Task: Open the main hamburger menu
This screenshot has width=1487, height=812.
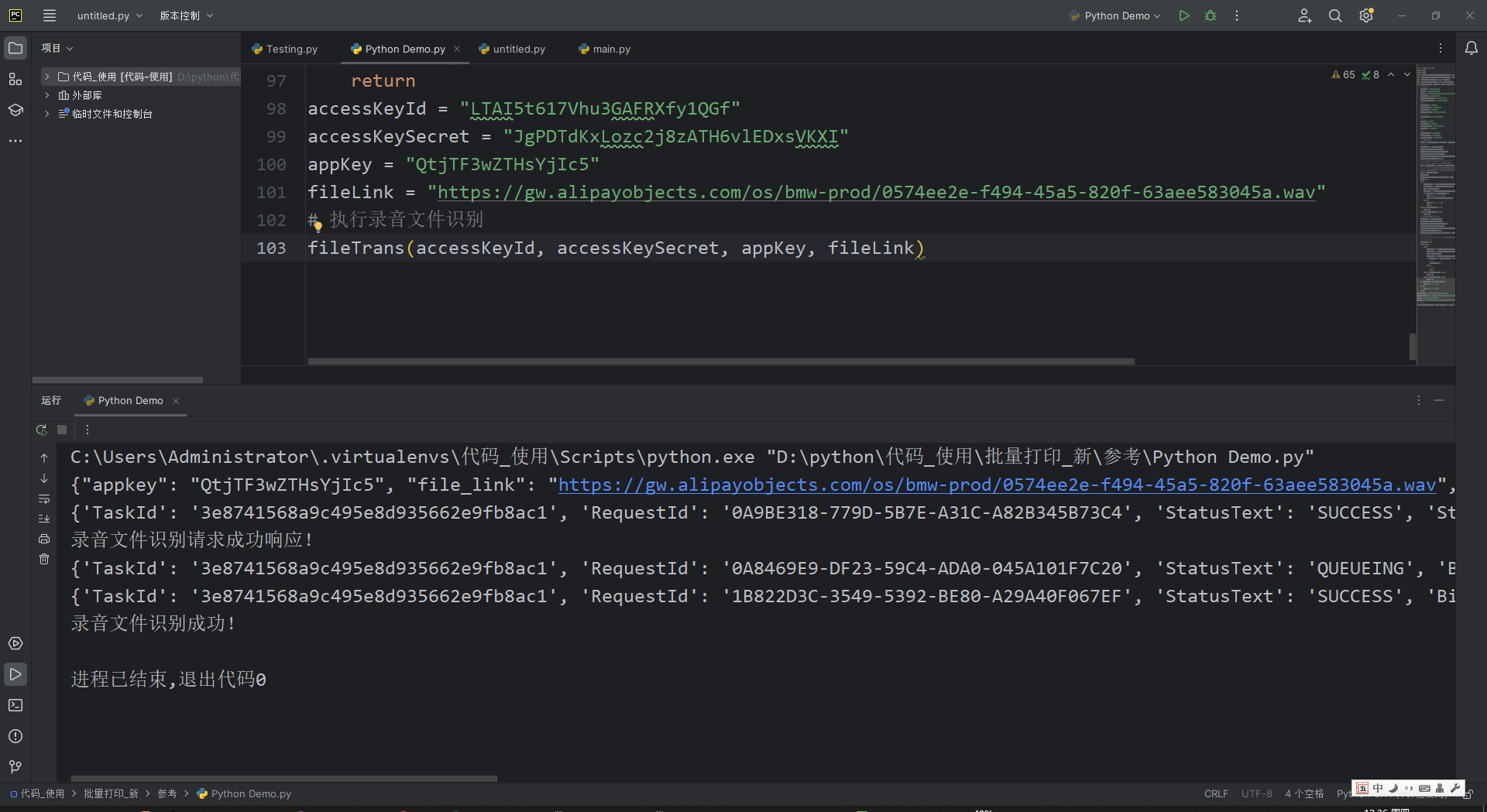Action: [50, 15]
